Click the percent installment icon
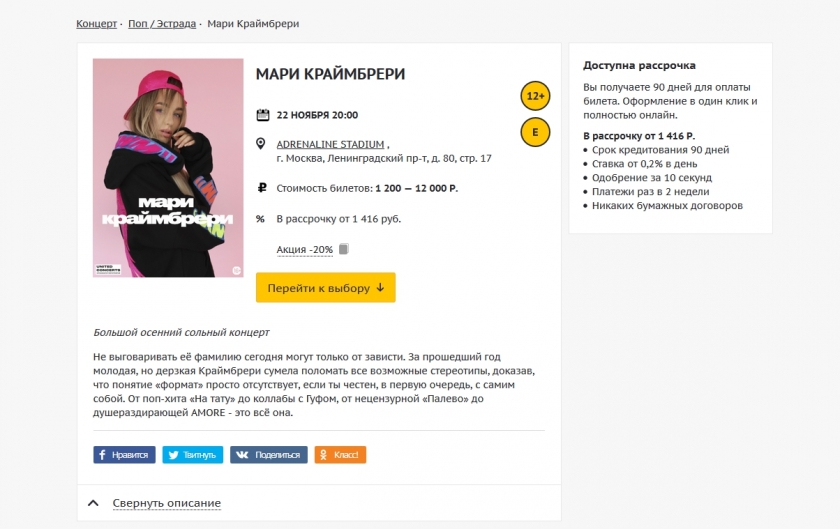Viewport: 840px width, 529px height. (261, 219)
